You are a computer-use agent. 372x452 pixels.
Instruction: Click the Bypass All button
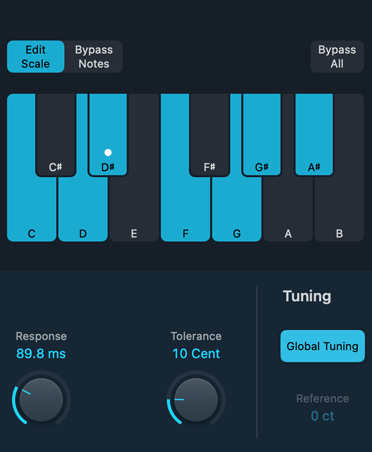337,57
